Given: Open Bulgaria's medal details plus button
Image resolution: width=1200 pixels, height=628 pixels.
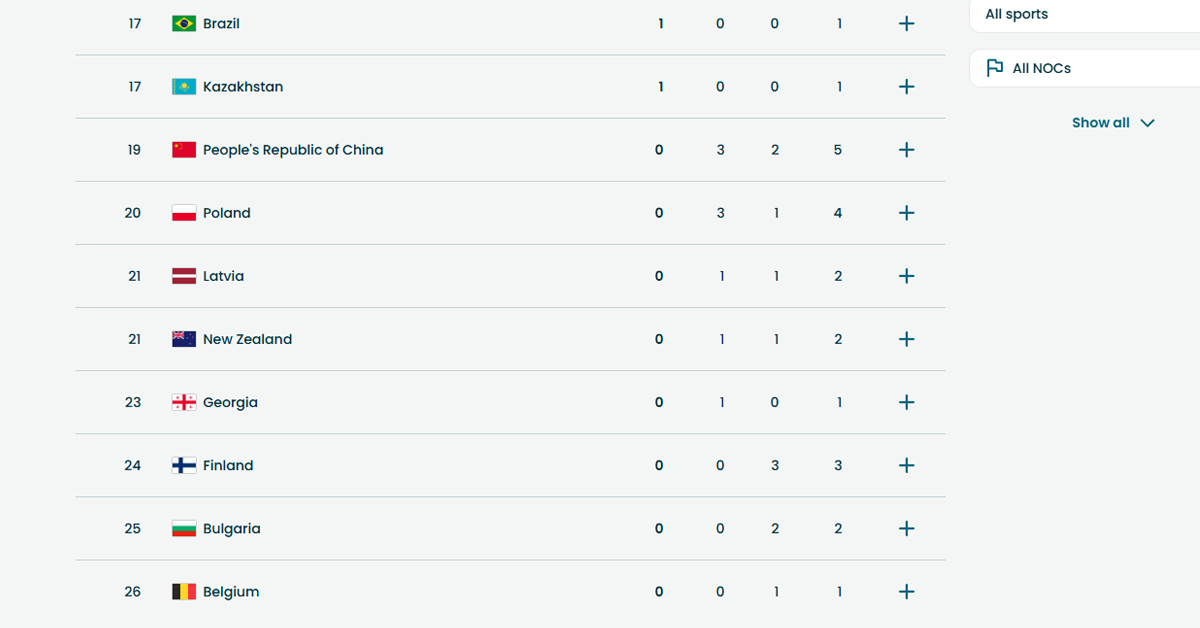Looking at the screenshot, I should [906, 528].
